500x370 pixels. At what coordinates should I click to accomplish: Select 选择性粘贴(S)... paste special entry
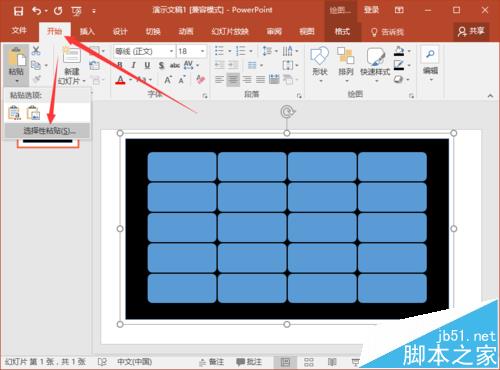(47, 131)
